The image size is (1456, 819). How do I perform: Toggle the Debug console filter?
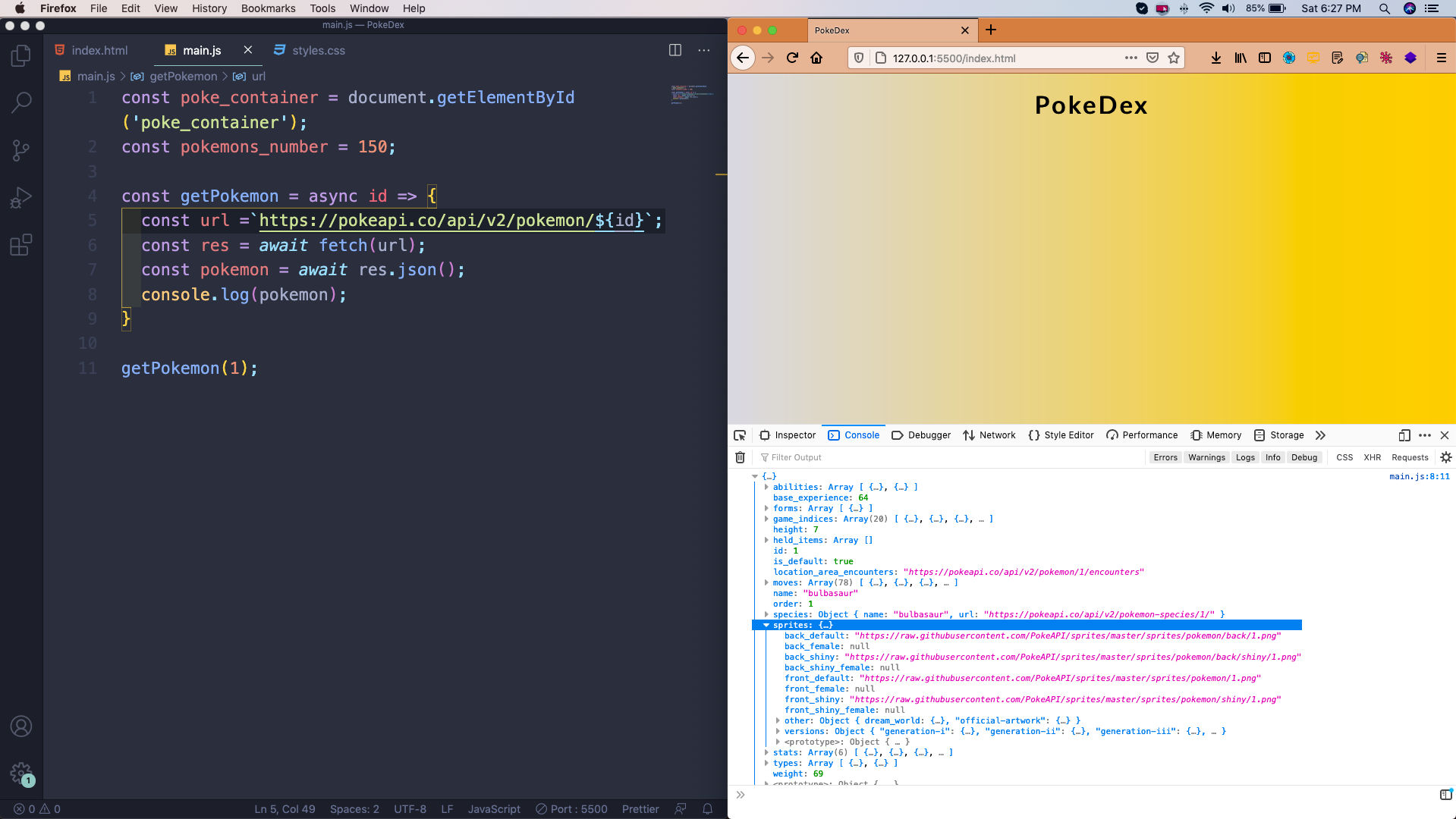(x=1304, y=457)
